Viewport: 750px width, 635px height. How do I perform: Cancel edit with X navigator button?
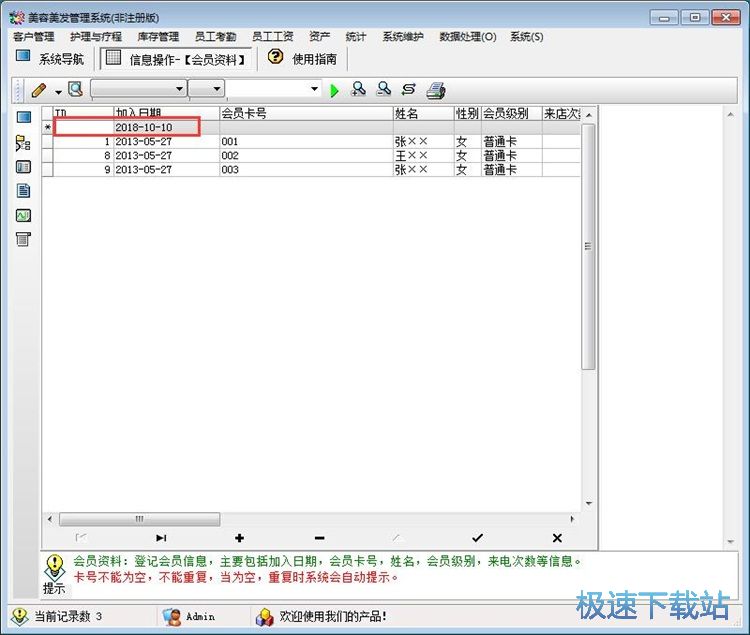click(x=557, y=538)
